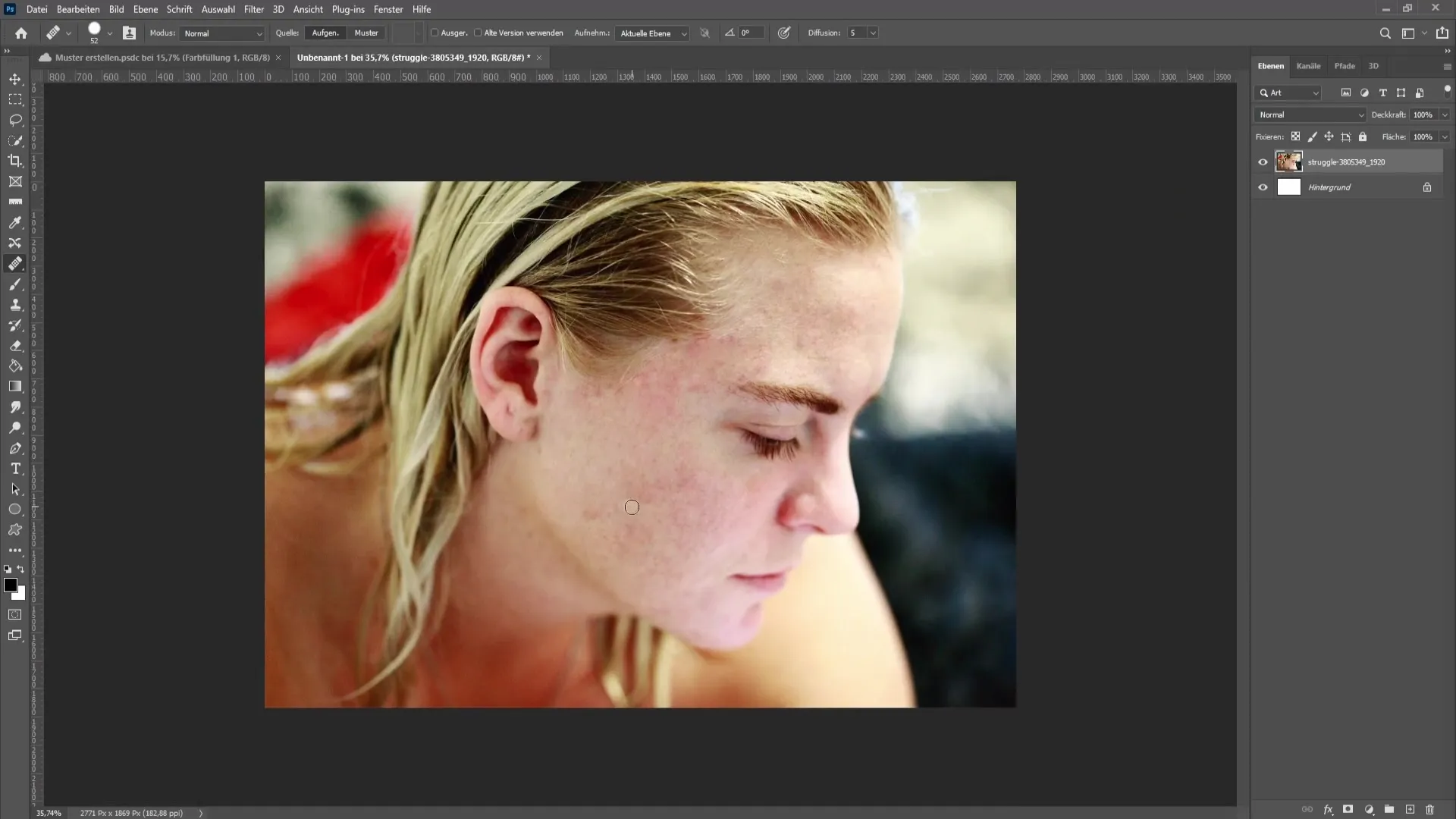Select the Lasso tool
The height and width of the screenshot is (819, 1456).
click(15, 118)
